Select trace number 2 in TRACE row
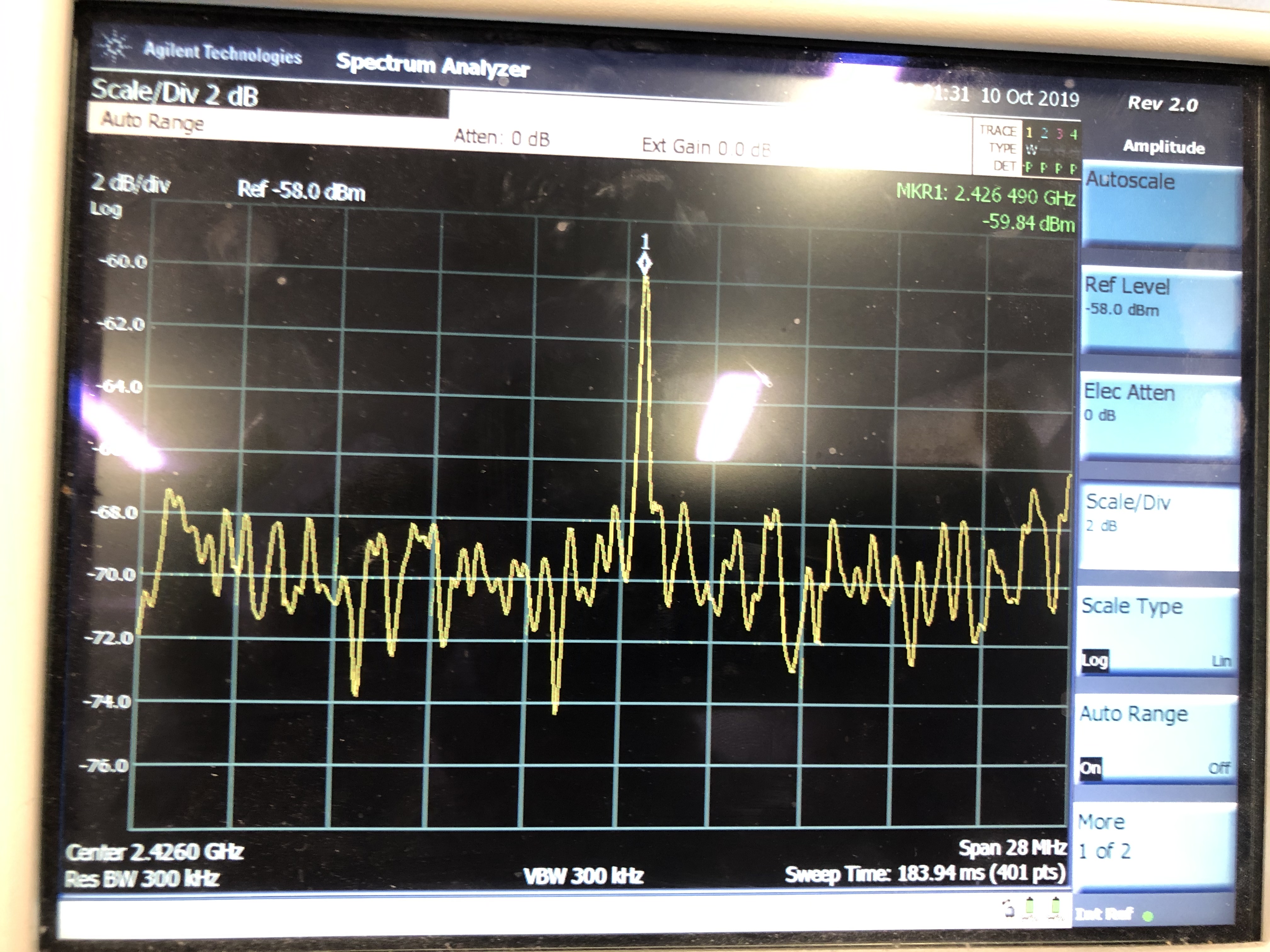The image size is (1270, 952). click(x=1044, y=133)
